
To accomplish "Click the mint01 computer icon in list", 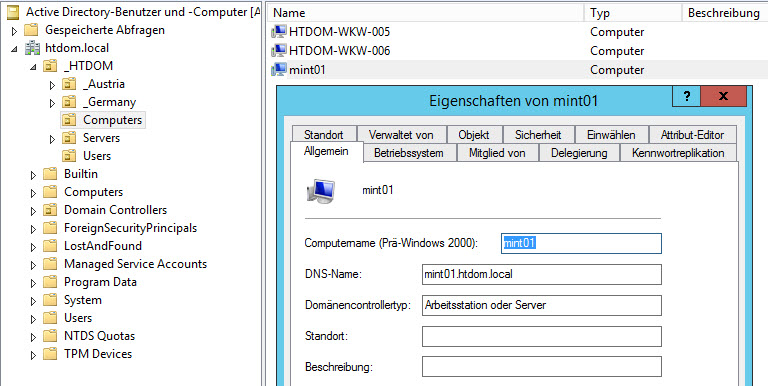I will tap(279, 70).
